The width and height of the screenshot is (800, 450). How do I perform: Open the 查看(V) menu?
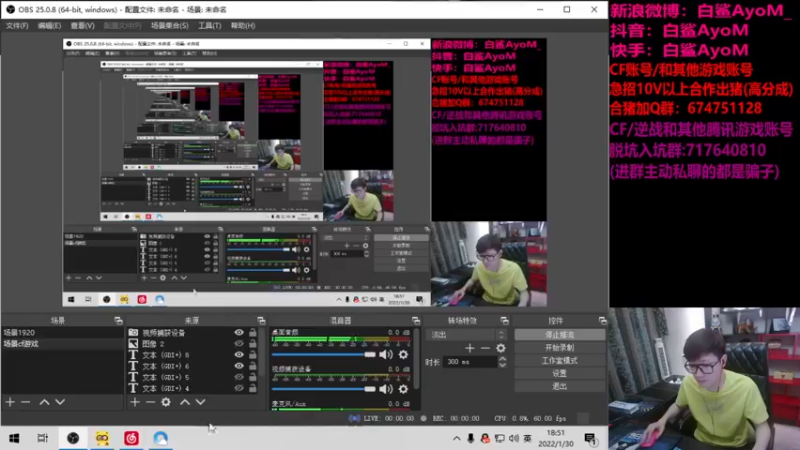[82, 26]
